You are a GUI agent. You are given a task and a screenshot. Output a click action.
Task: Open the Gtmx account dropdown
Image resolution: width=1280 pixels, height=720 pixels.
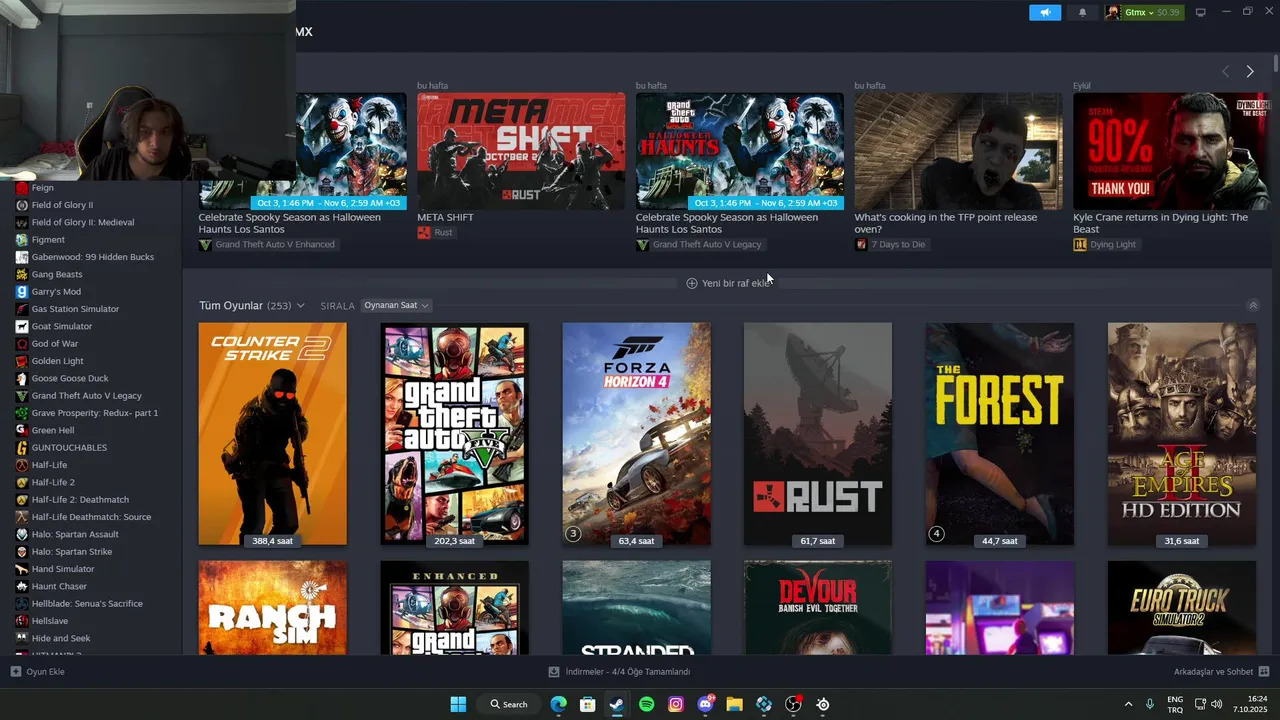pyautogui.click(x=1143, y=12)
